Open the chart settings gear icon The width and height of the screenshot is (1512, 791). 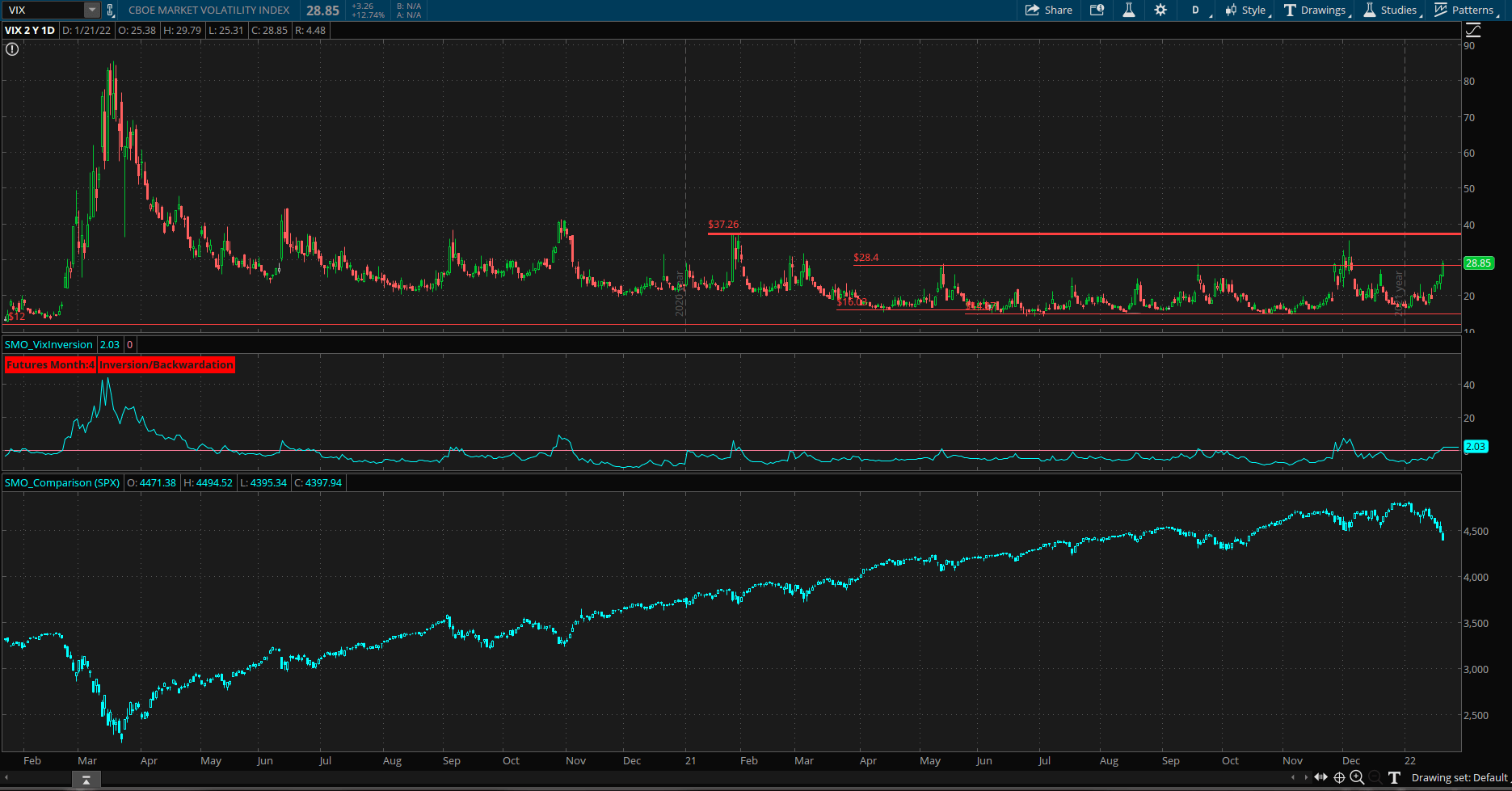[1160, 10]
